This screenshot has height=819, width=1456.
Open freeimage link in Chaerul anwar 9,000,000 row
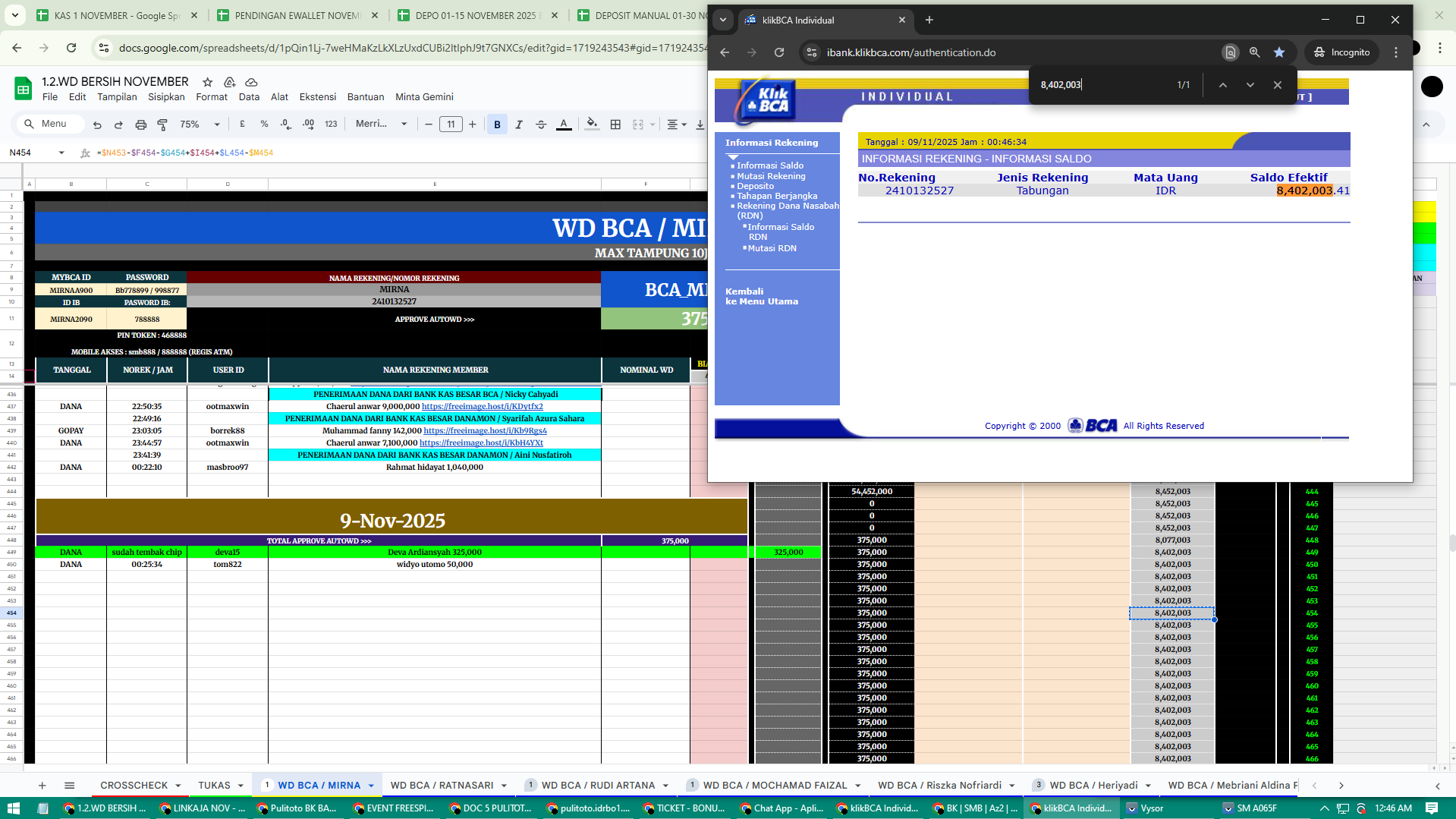(483, 406)
